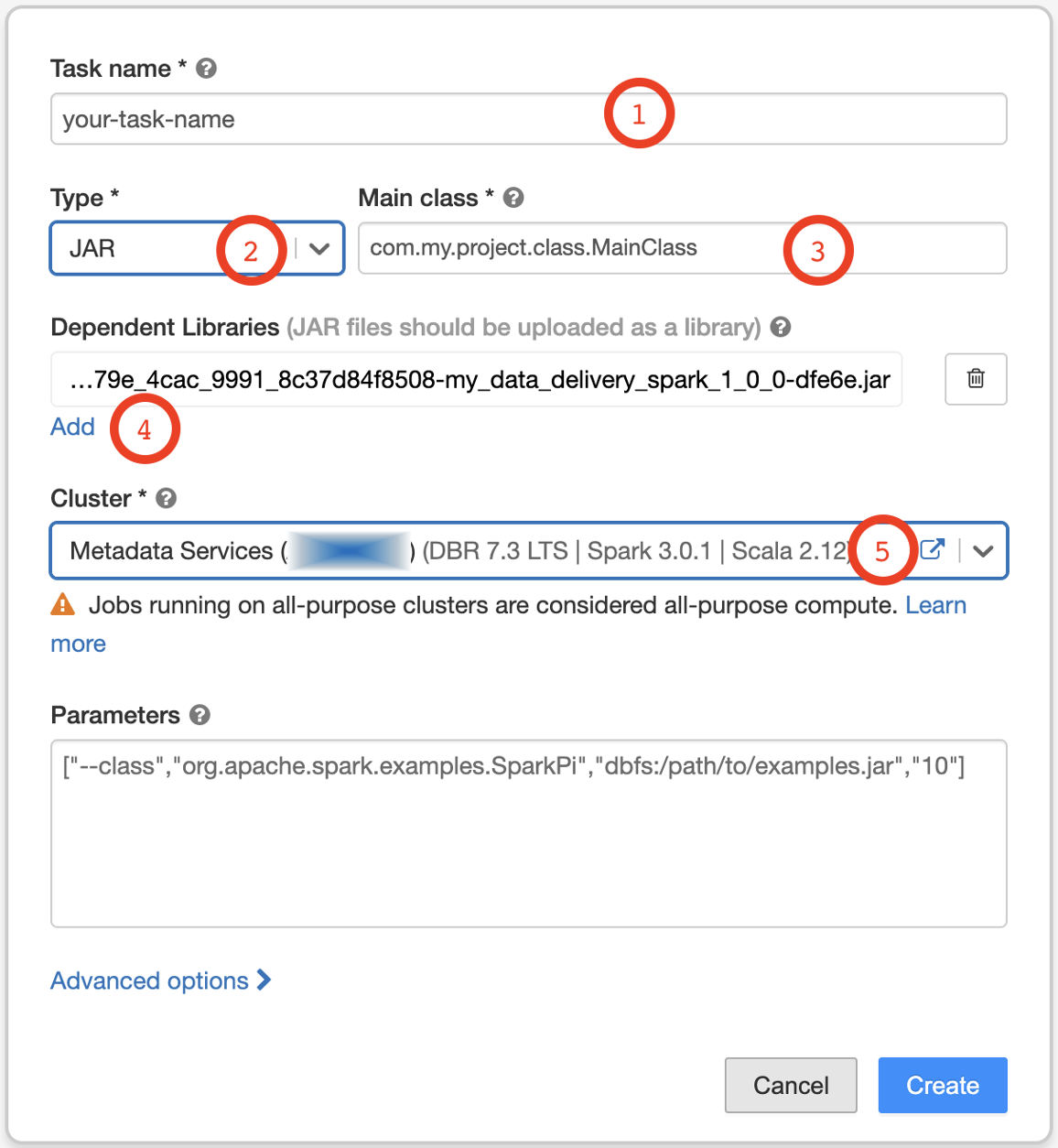Open Dependent Libraries help tooltip

coord(781,327)
